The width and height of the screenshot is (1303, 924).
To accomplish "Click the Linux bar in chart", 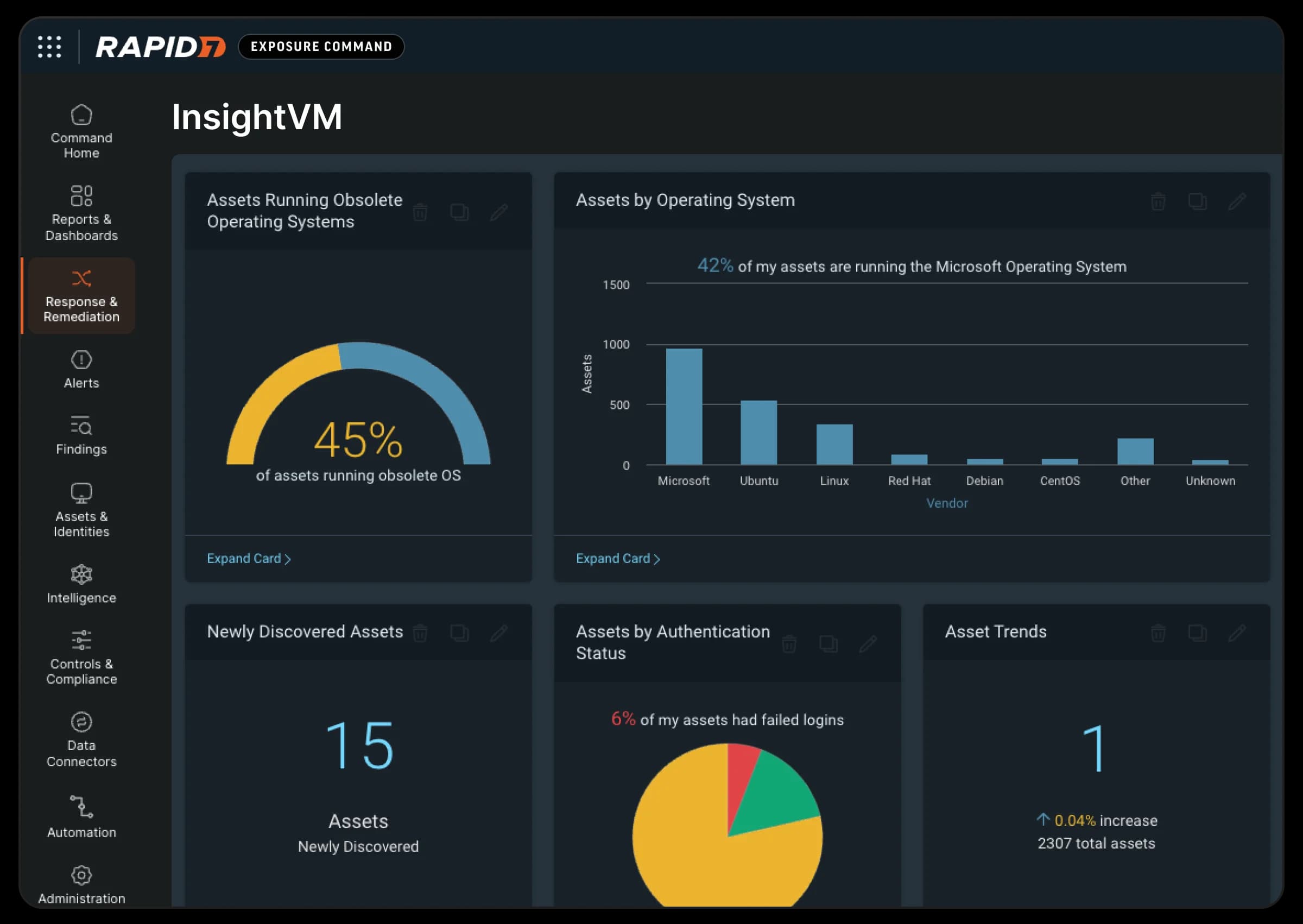I will tap(834, 445).
